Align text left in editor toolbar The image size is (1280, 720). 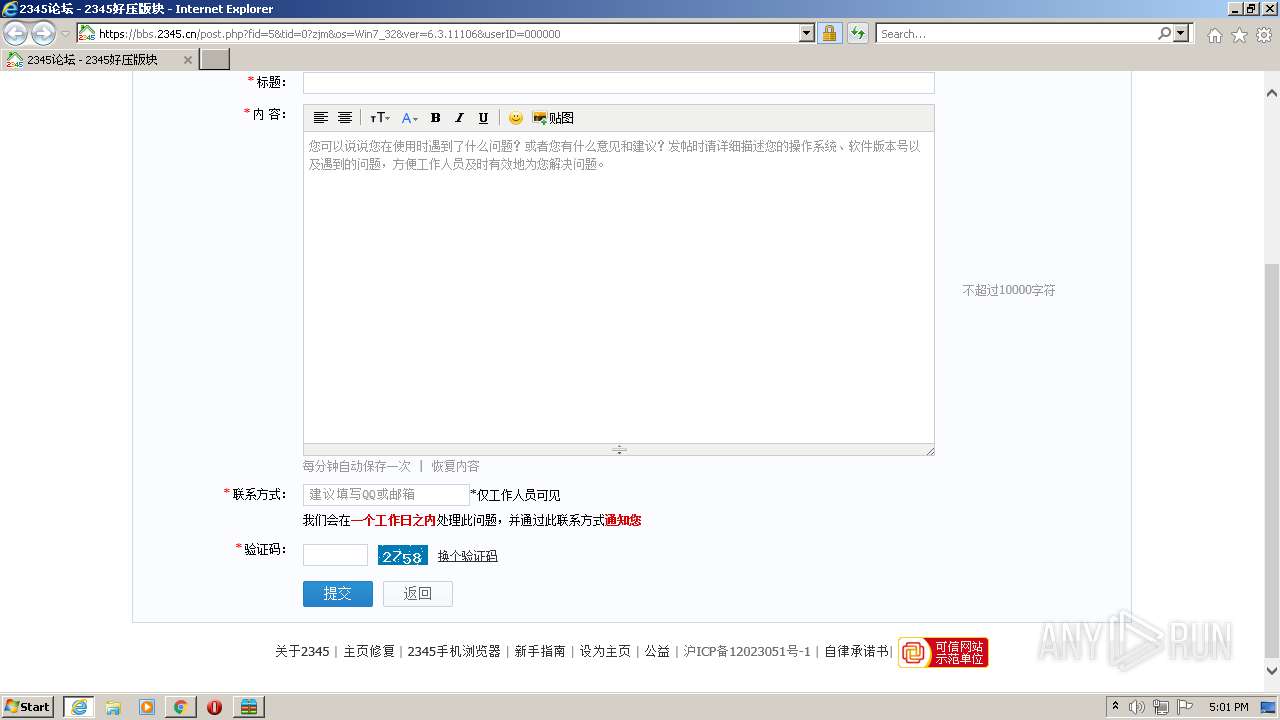(321, 118)
